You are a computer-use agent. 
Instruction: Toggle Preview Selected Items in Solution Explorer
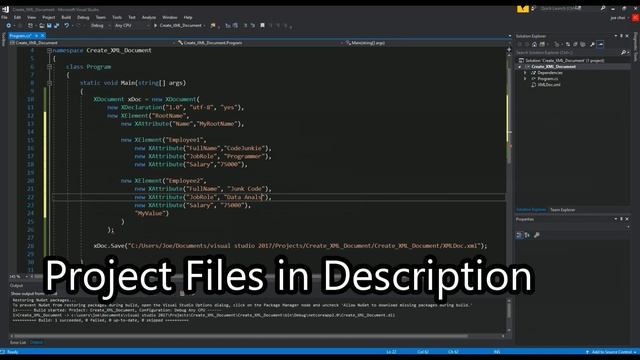click(x=600, y=44)
